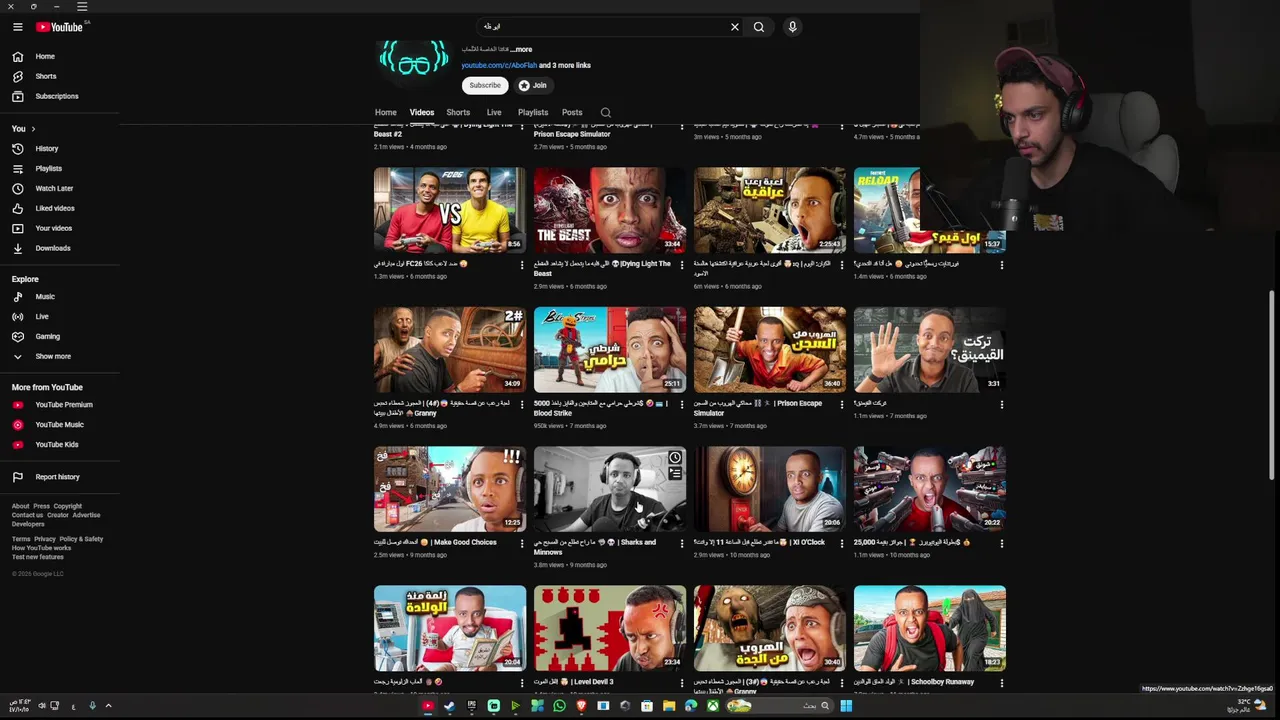Add Sharks and Minnows video to queue
The height and width of the screenshot is (720, 1280).
pos(675,474)
